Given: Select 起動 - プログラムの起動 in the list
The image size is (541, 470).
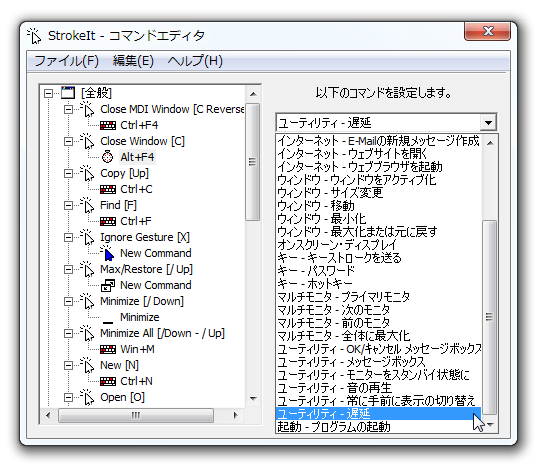Looking at the screenshot, I should tap(378, 427).
